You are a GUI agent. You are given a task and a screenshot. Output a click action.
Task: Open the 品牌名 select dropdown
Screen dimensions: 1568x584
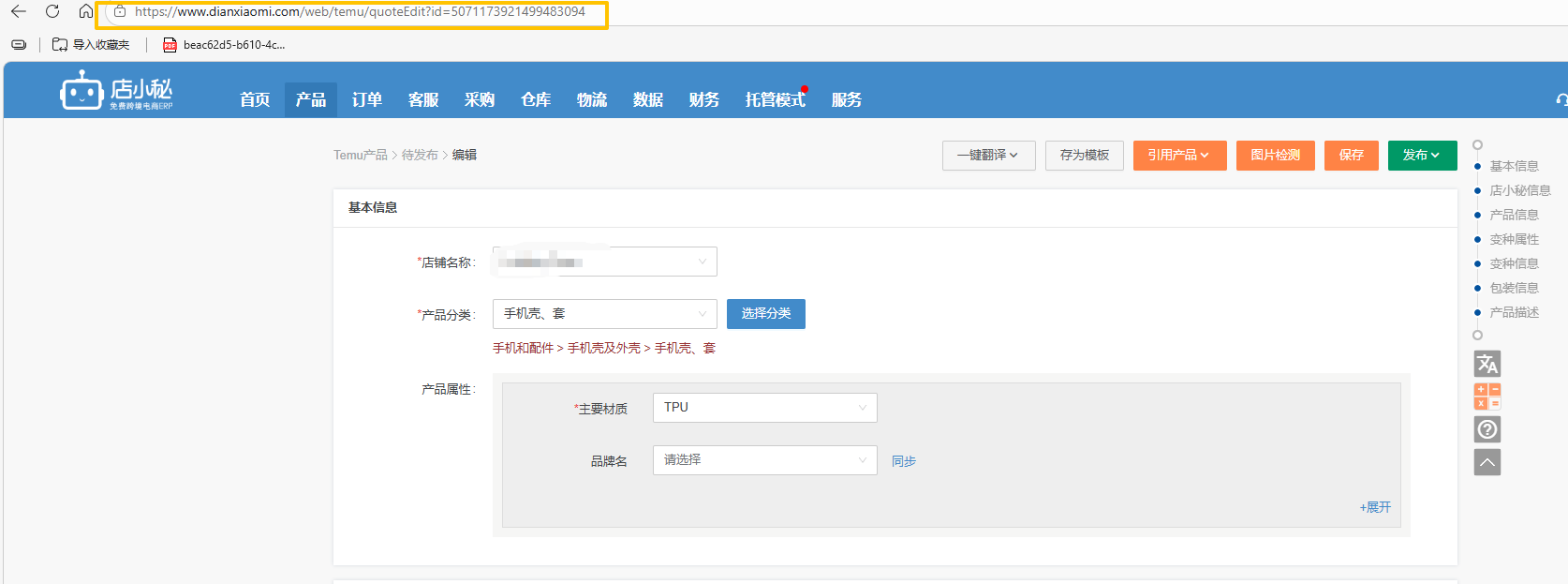coord(764,460)
